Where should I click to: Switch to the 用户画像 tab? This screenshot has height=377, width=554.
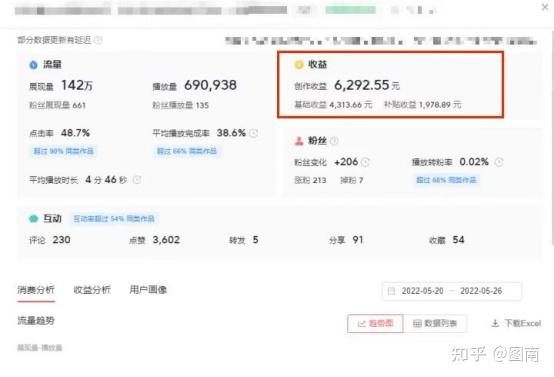pos(148,290)
